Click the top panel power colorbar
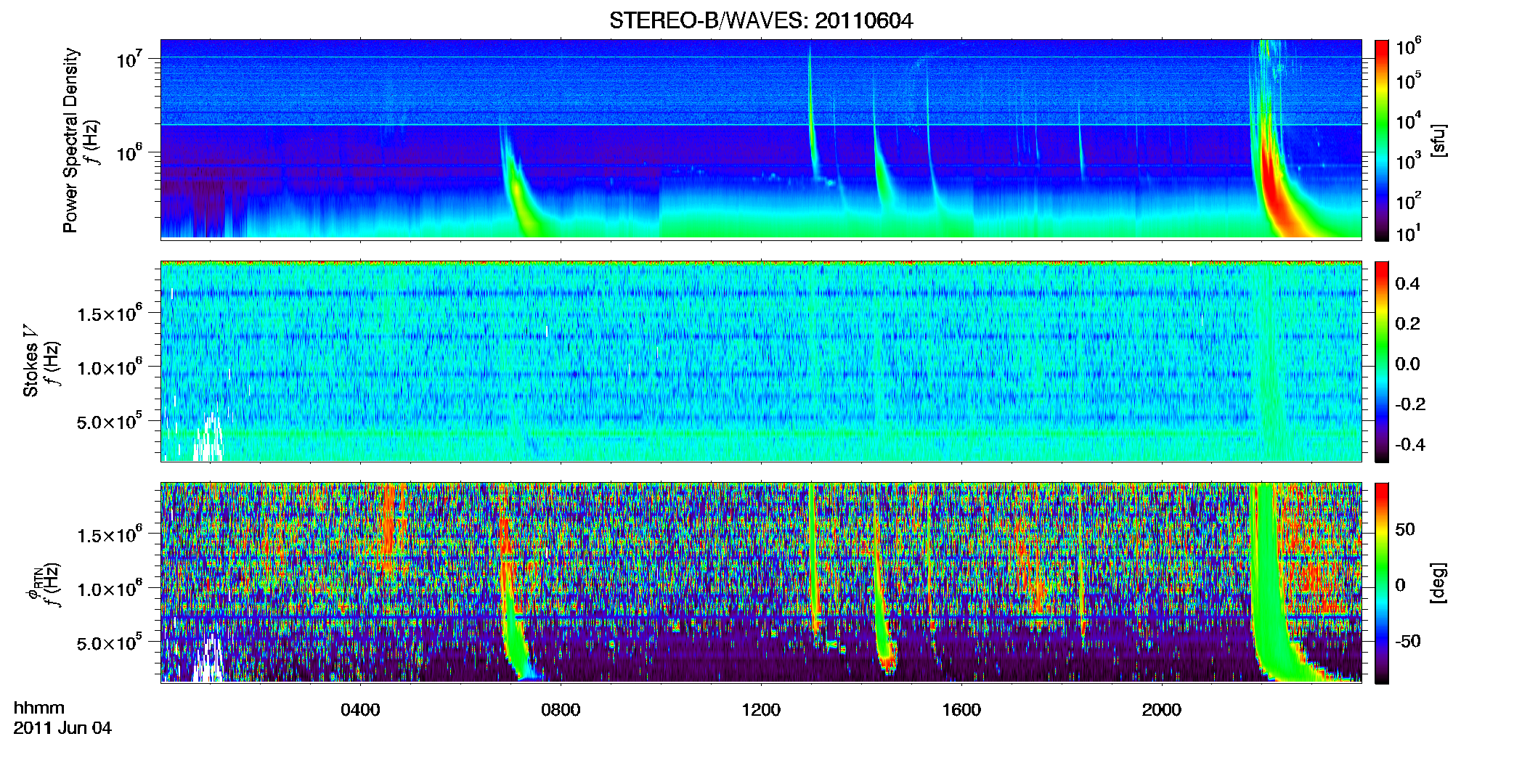This screenshot has width=1522, height=784. click(1382, 140)
